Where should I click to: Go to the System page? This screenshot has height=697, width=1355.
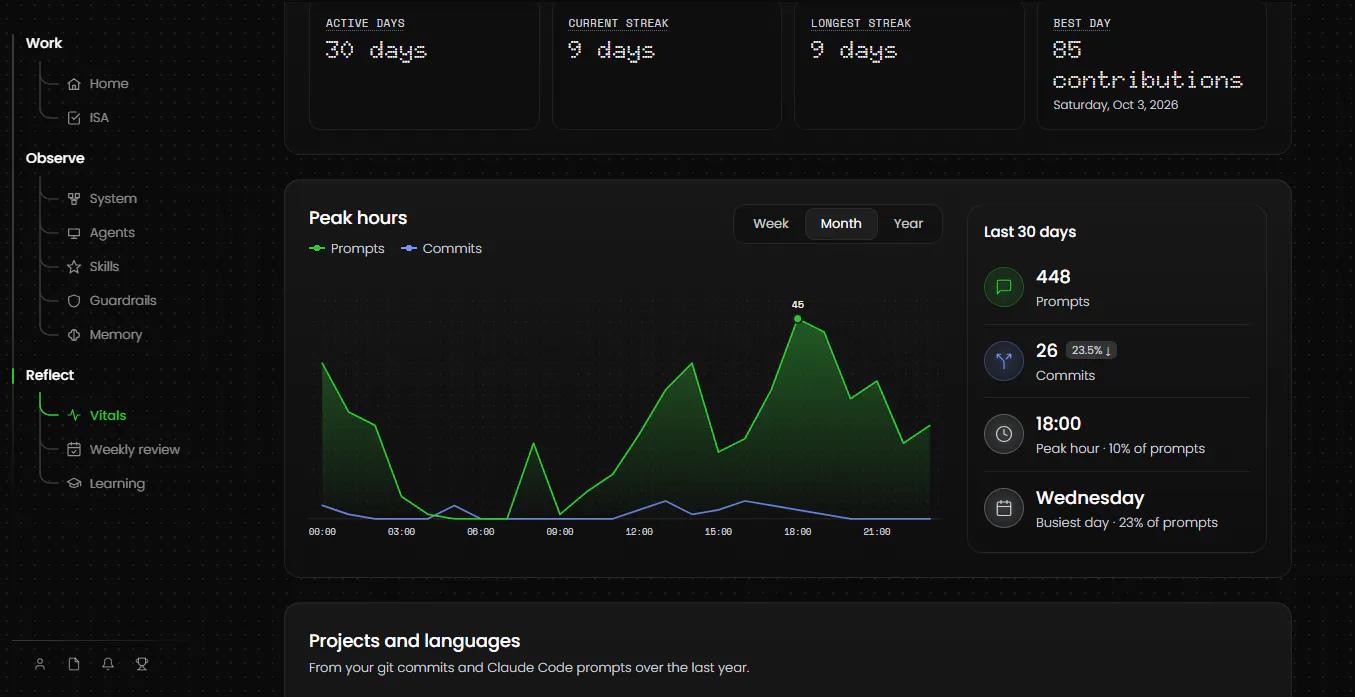point(102,199)
